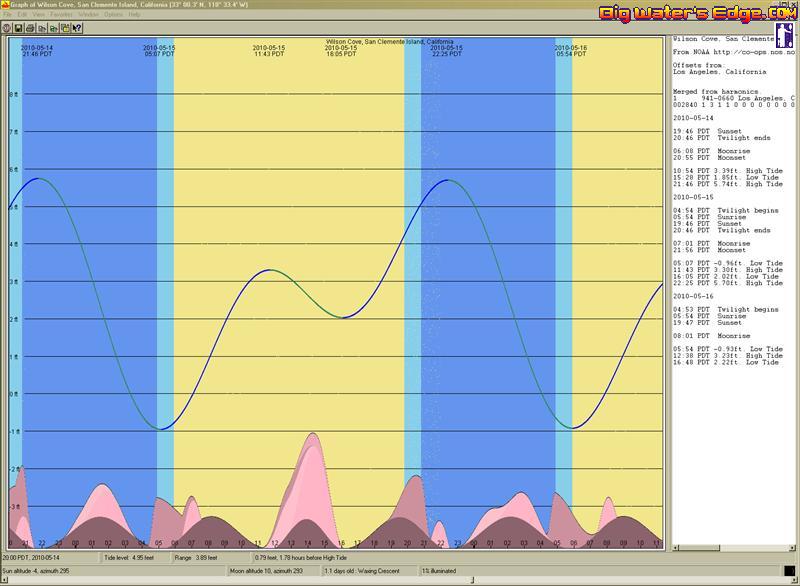Click the Big Water's Edge.com logo

point(697,14)
